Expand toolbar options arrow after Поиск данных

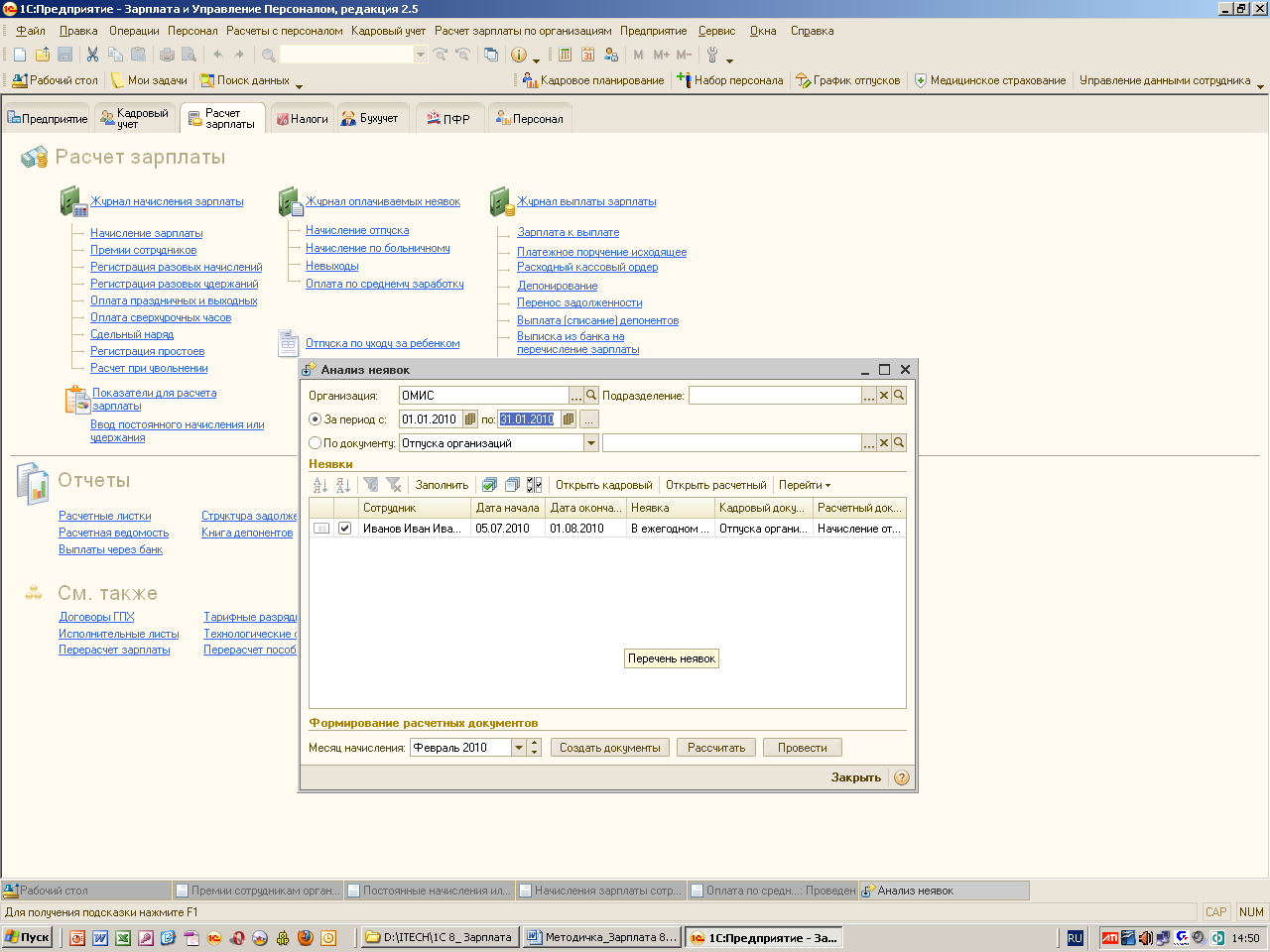[x=299, y=85]
